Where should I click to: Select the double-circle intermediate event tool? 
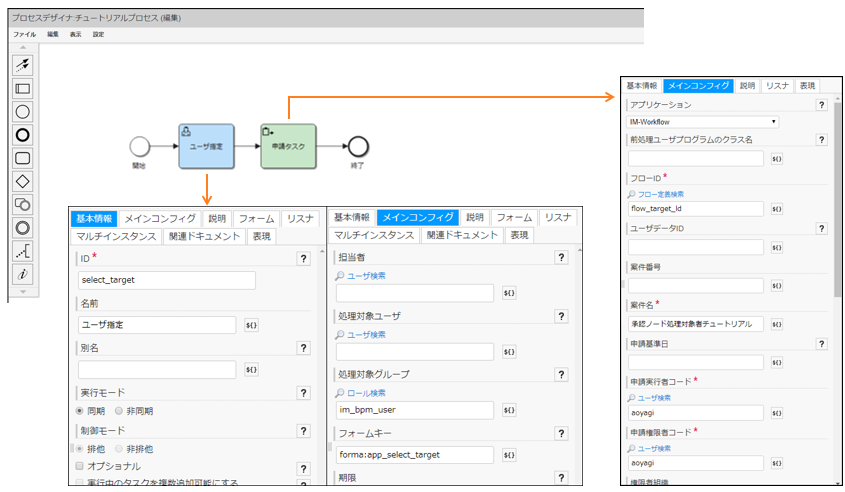[23, 227]
